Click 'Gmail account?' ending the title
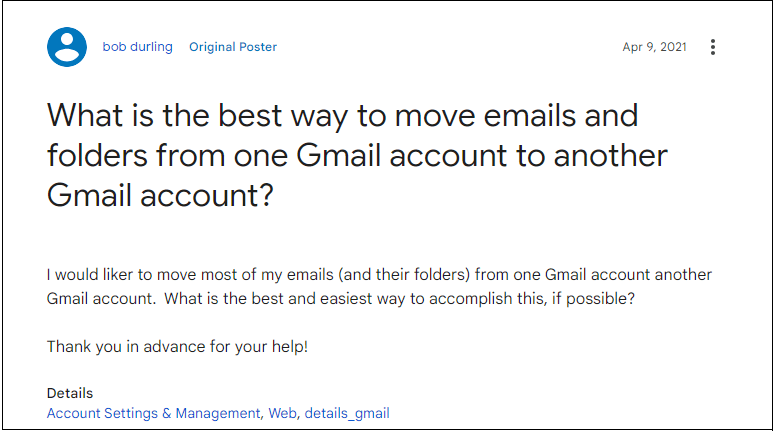 pyautogui.click(x=160, y=196)
